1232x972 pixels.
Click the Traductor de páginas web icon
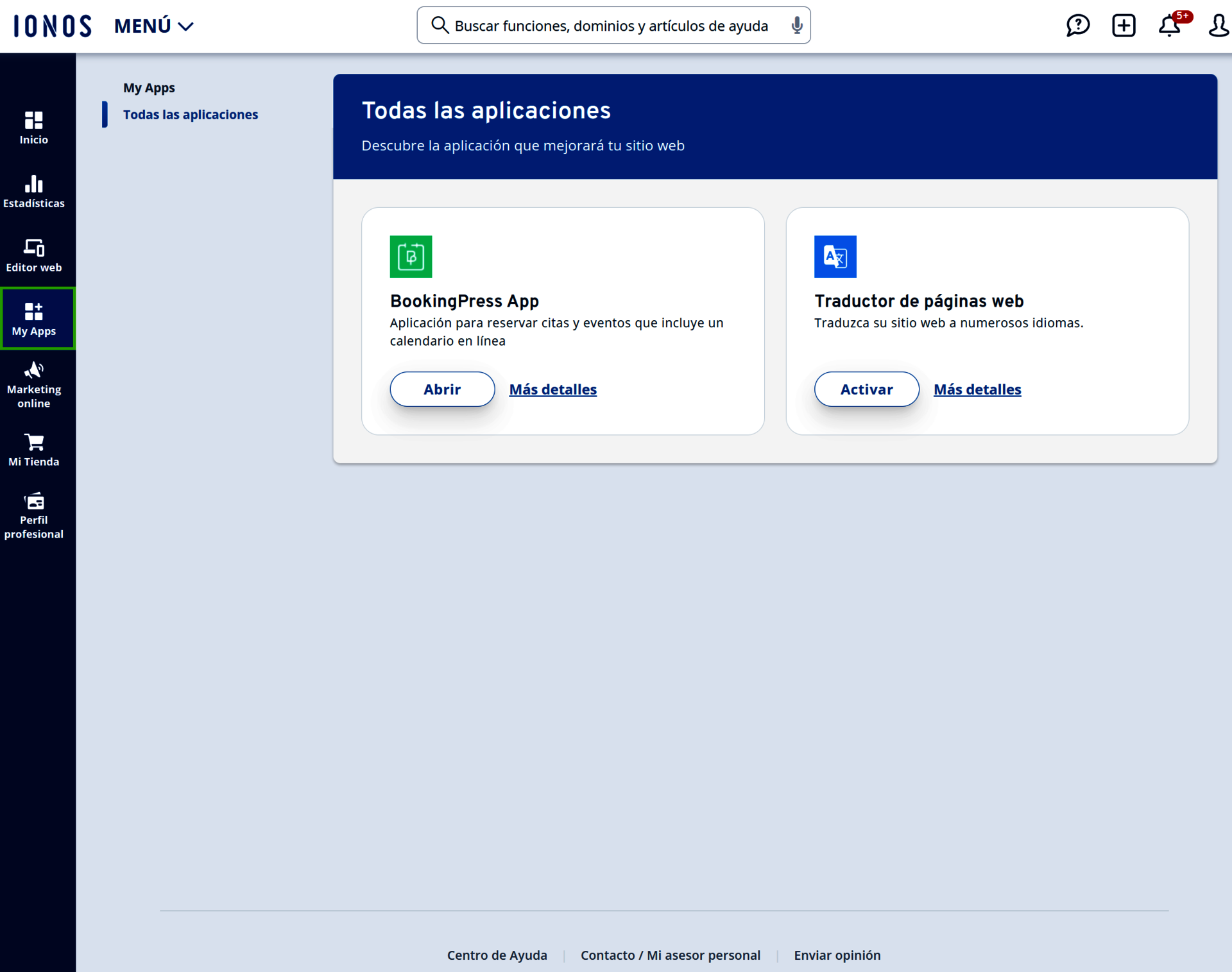tap(835, 257)
